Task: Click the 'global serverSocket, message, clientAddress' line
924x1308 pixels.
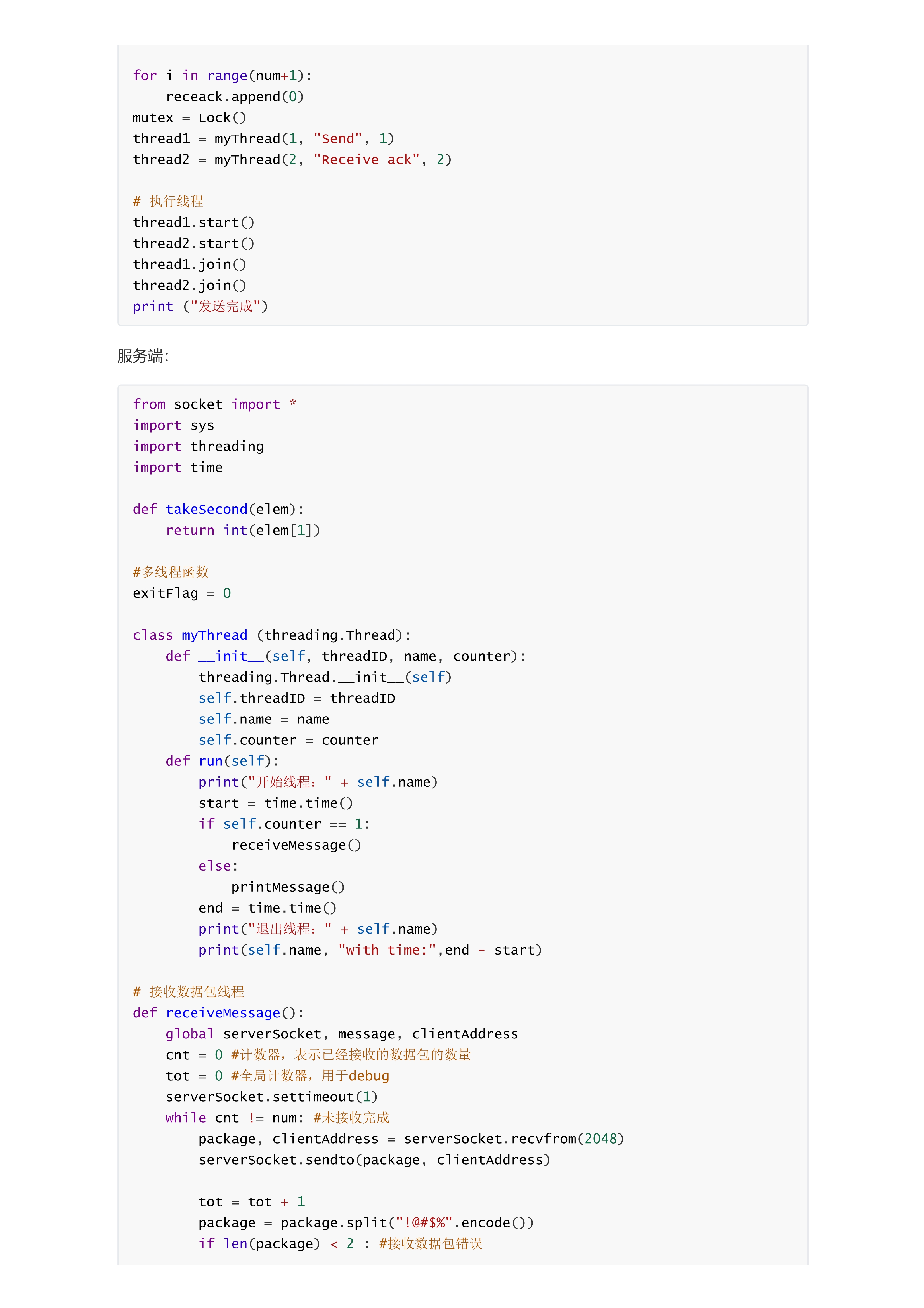Action: [342, 1034]
